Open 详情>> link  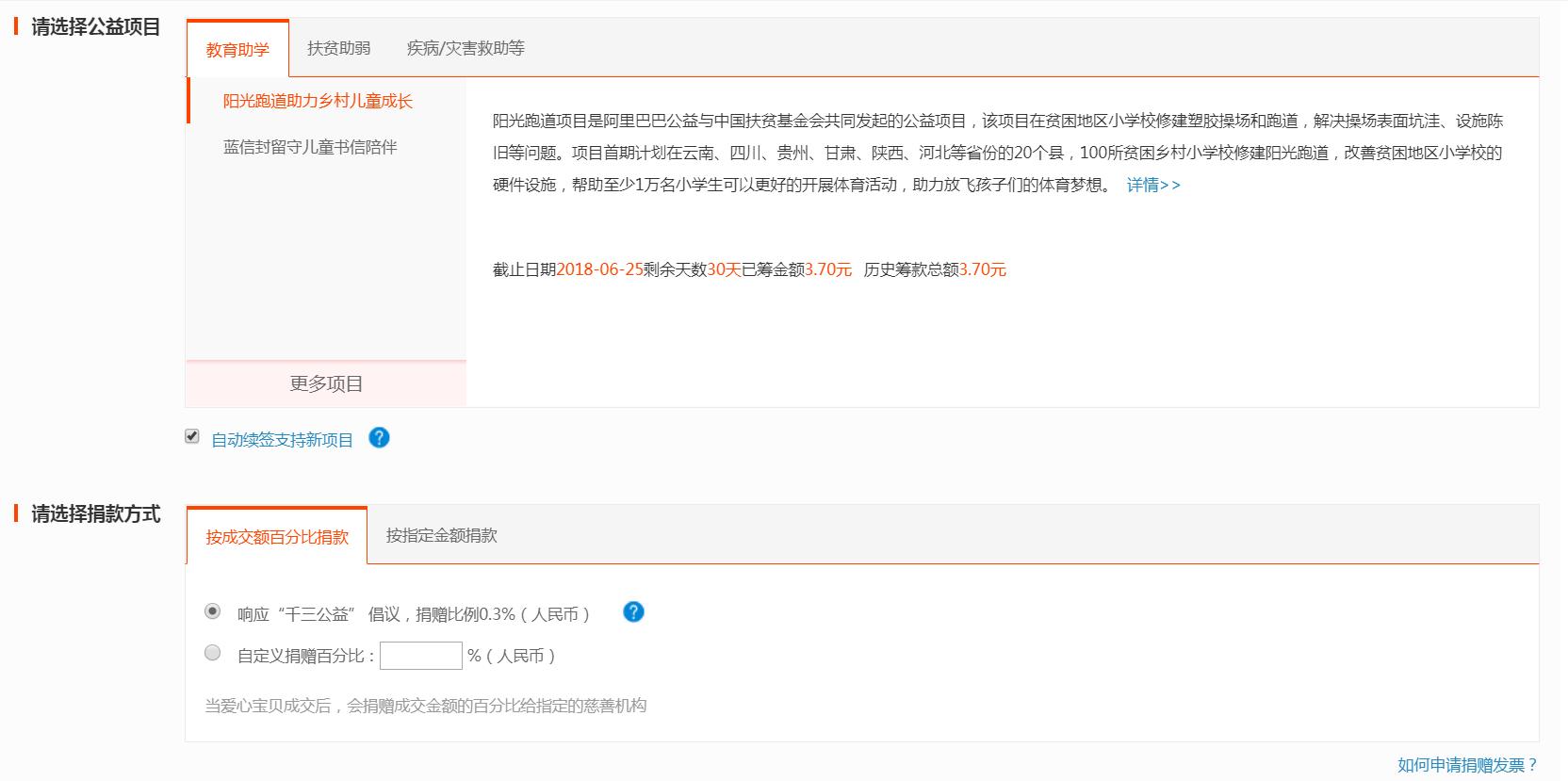[1153, 186]
